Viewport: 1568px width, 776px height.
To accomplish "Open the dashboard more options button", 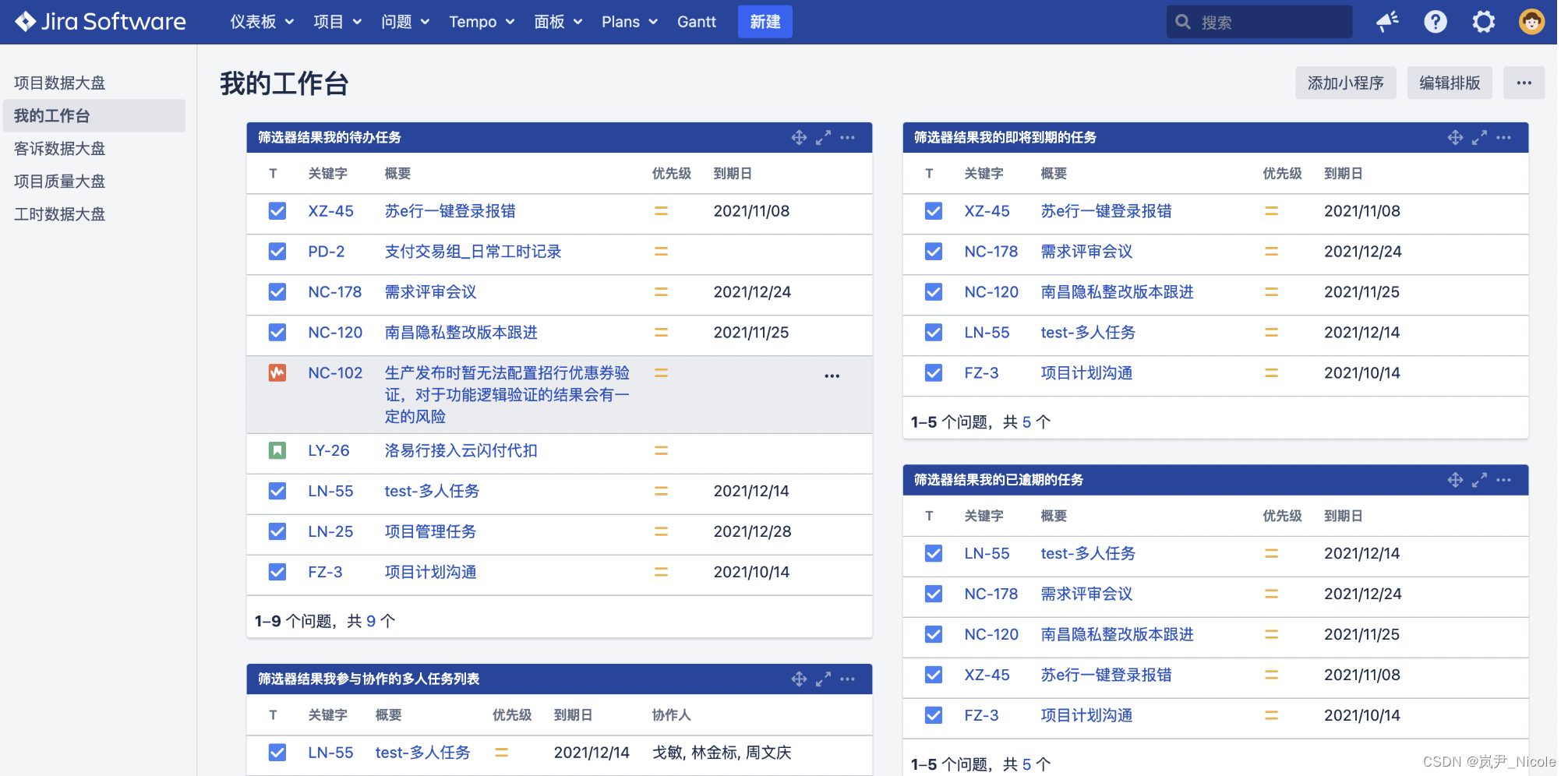I will point(1524,83).
